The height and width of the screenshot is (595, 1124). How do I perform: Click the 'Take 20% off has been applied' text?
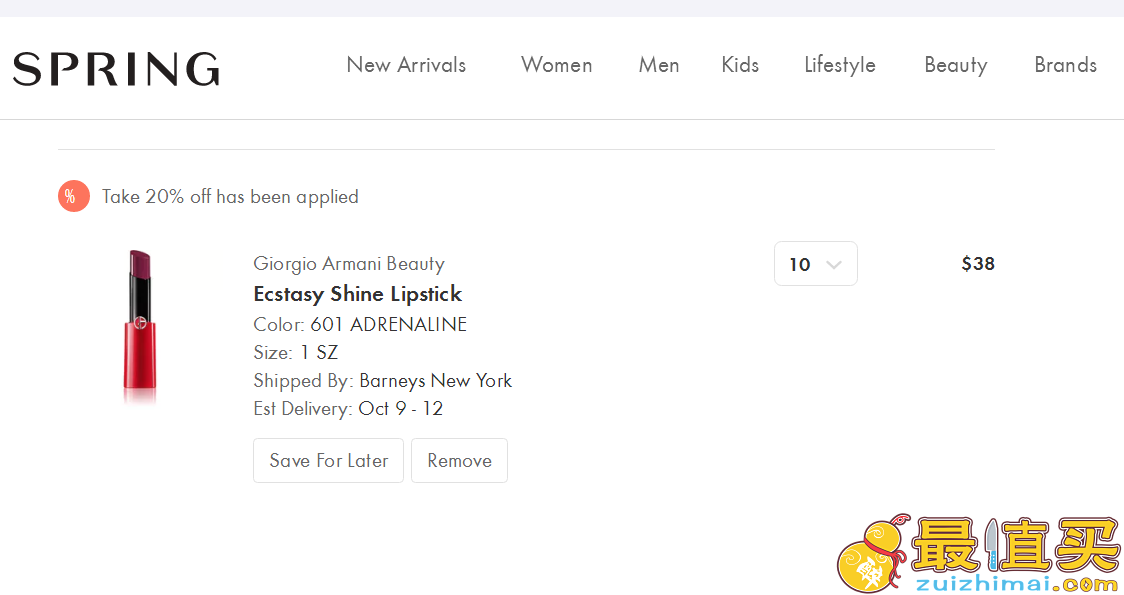click(230, 196)
